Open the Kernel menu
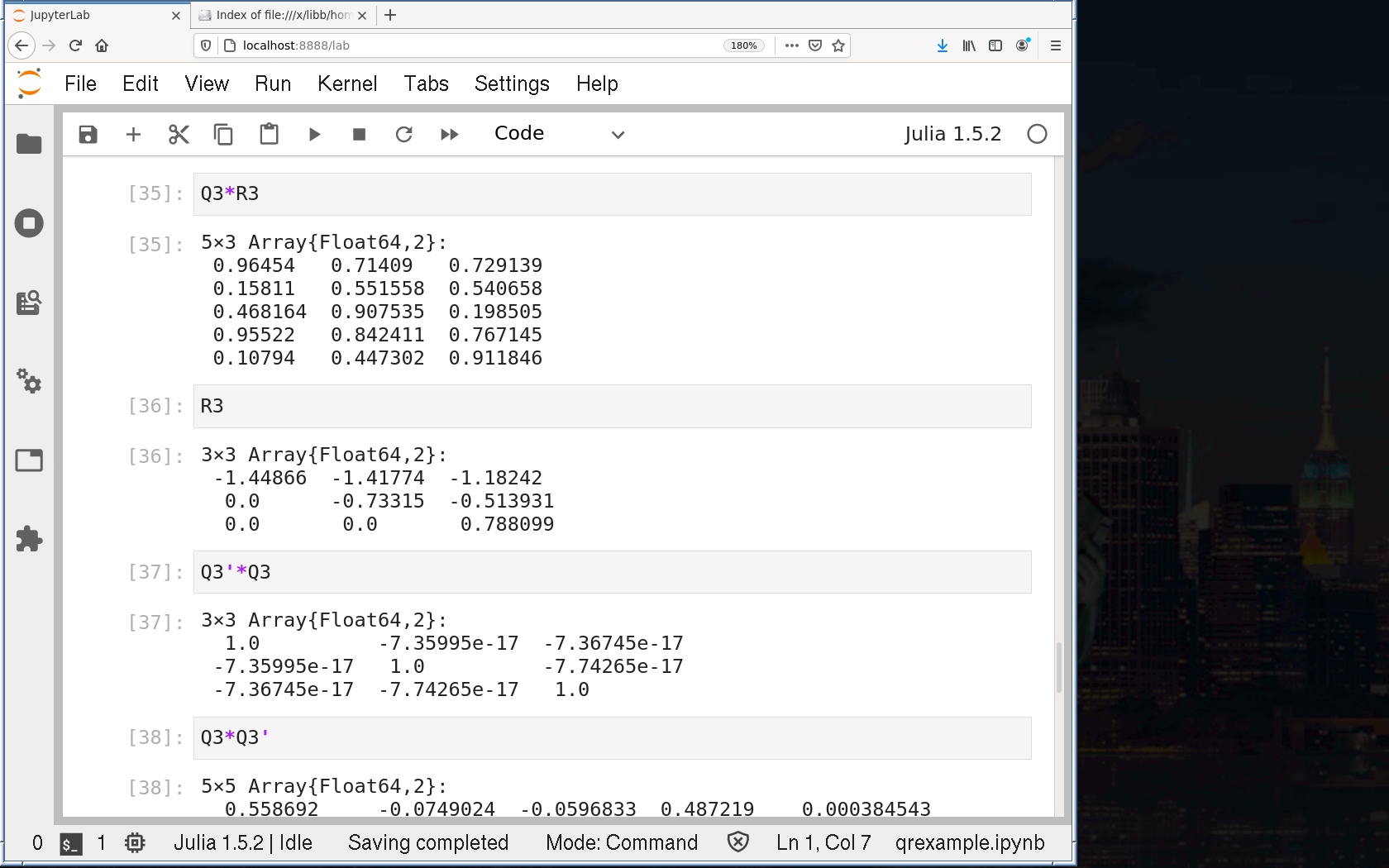 [x=346, y=83]
